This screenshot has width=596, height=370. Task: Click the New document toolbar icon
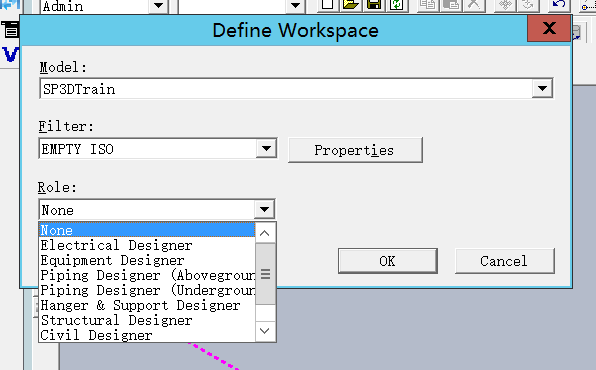(x=328, y=5)
